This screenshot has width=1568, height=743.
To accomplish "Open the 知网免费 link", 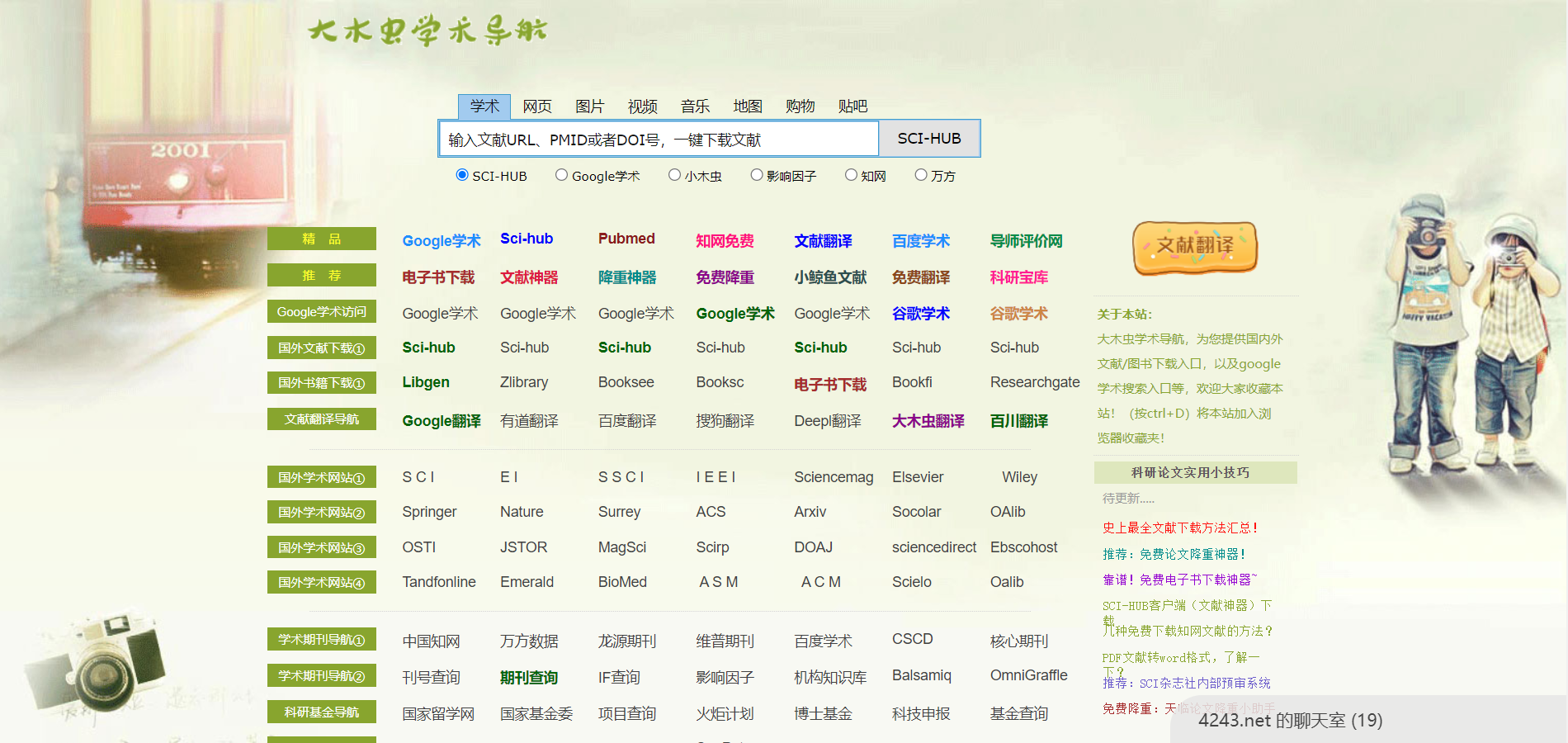I will 725,240.
